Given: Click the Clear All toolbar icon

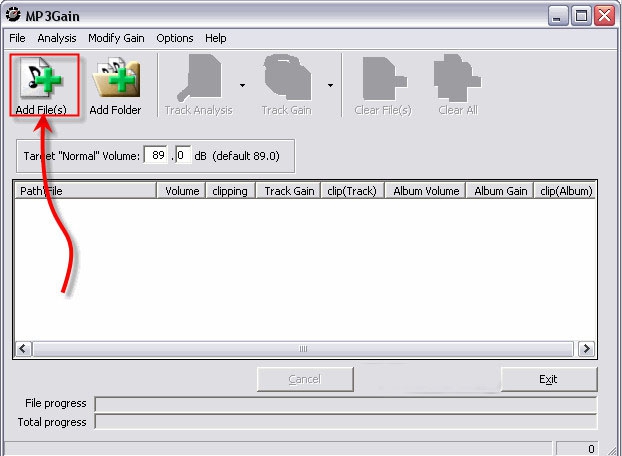Looking at the screenshot, I should (457, 78).
